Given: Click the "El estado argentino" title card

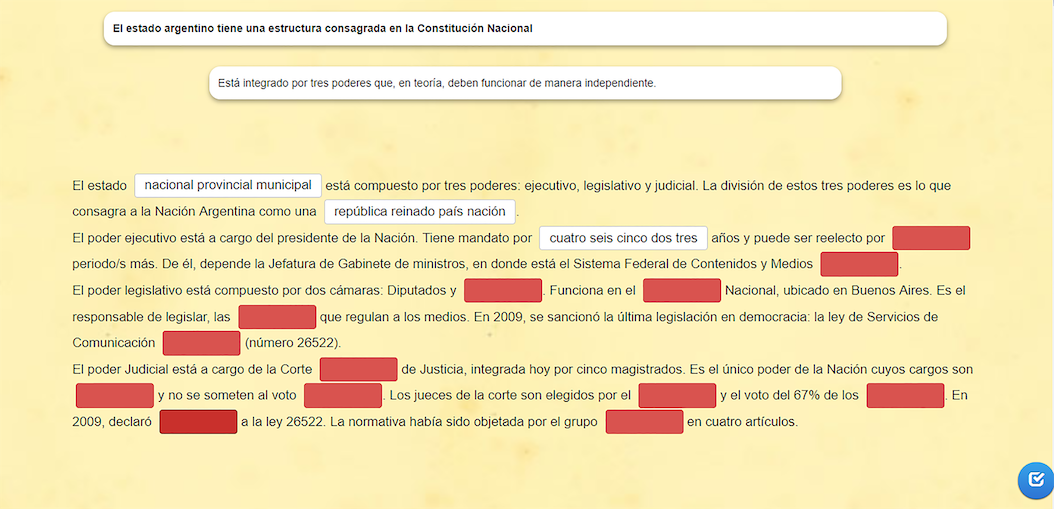Looking at the screenshot, I should click(x=524, y=29).
